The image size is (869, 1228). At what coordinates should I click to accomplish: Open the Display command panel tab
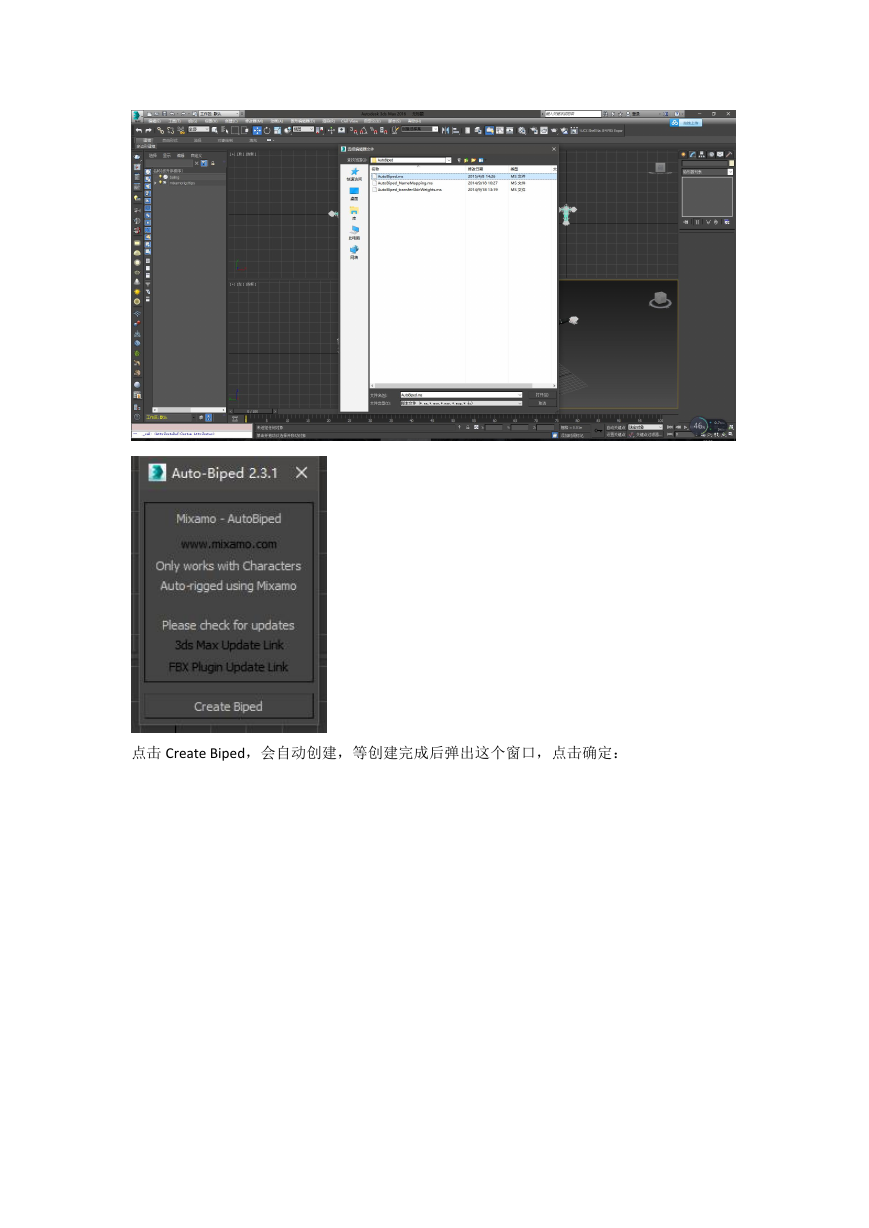[x=719, y=154]
